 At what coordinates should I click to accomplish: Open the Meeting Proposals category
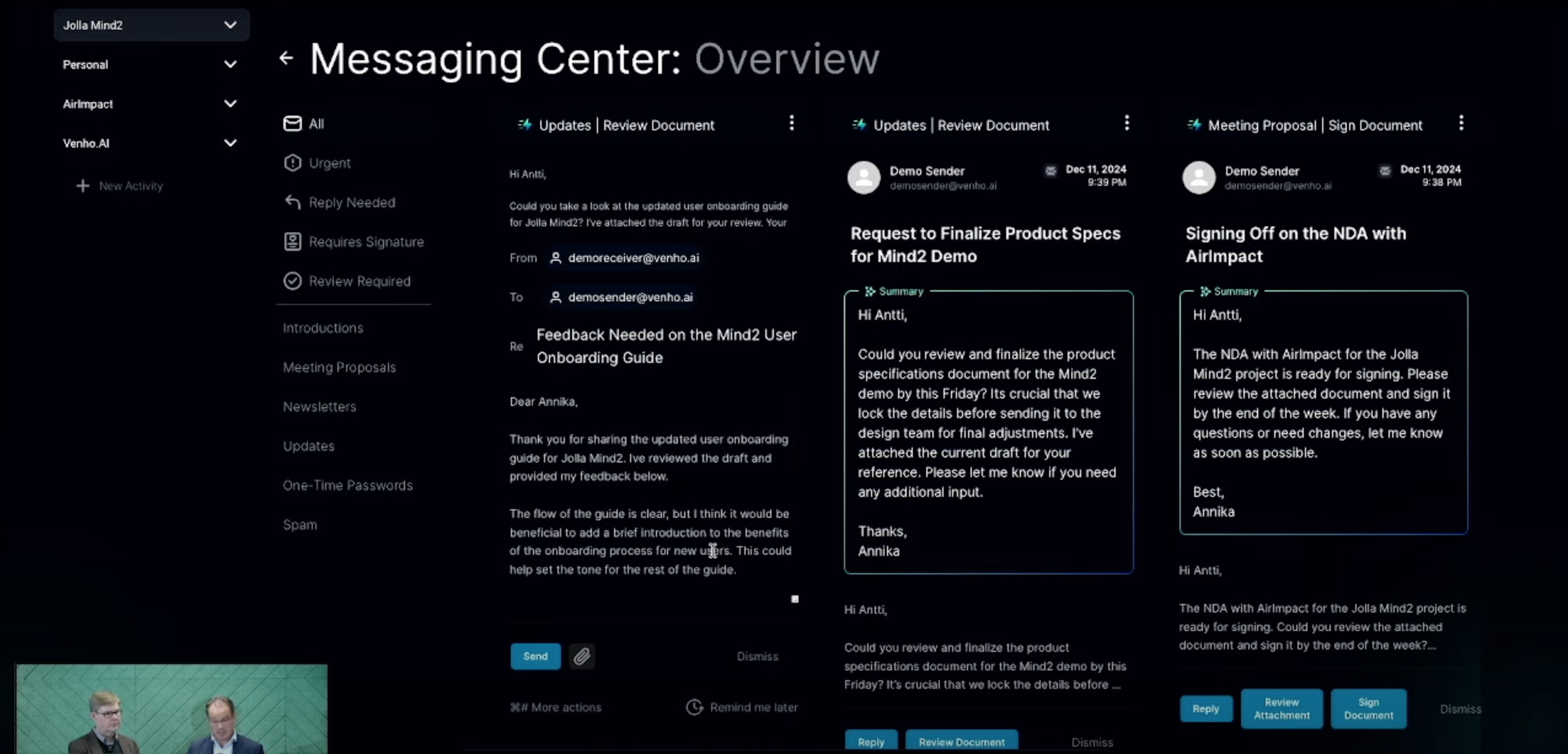point(339,367)
